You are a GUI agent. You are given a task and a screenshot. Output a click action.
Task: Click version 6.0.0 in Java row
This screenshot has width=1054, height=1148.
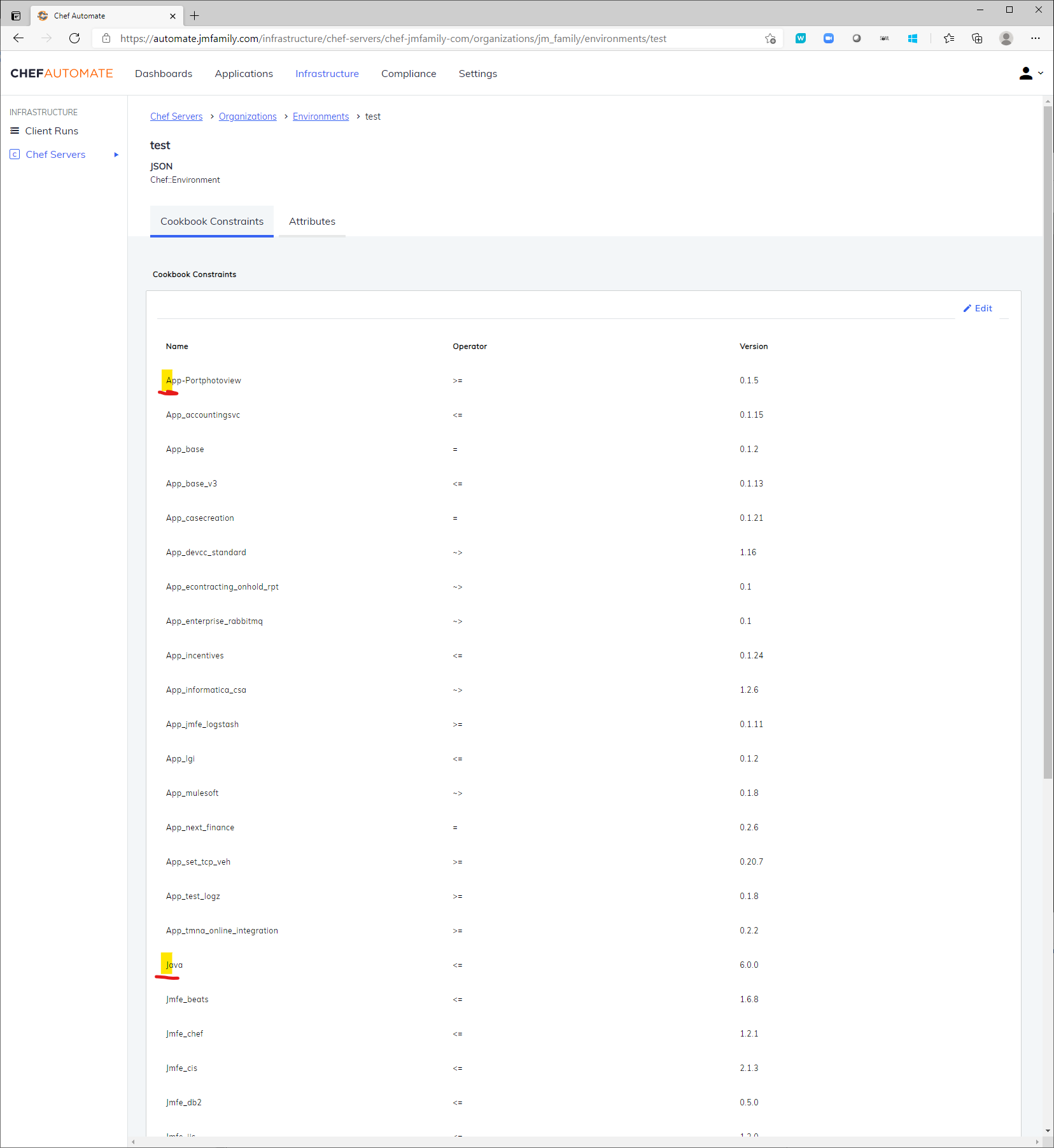748,965
